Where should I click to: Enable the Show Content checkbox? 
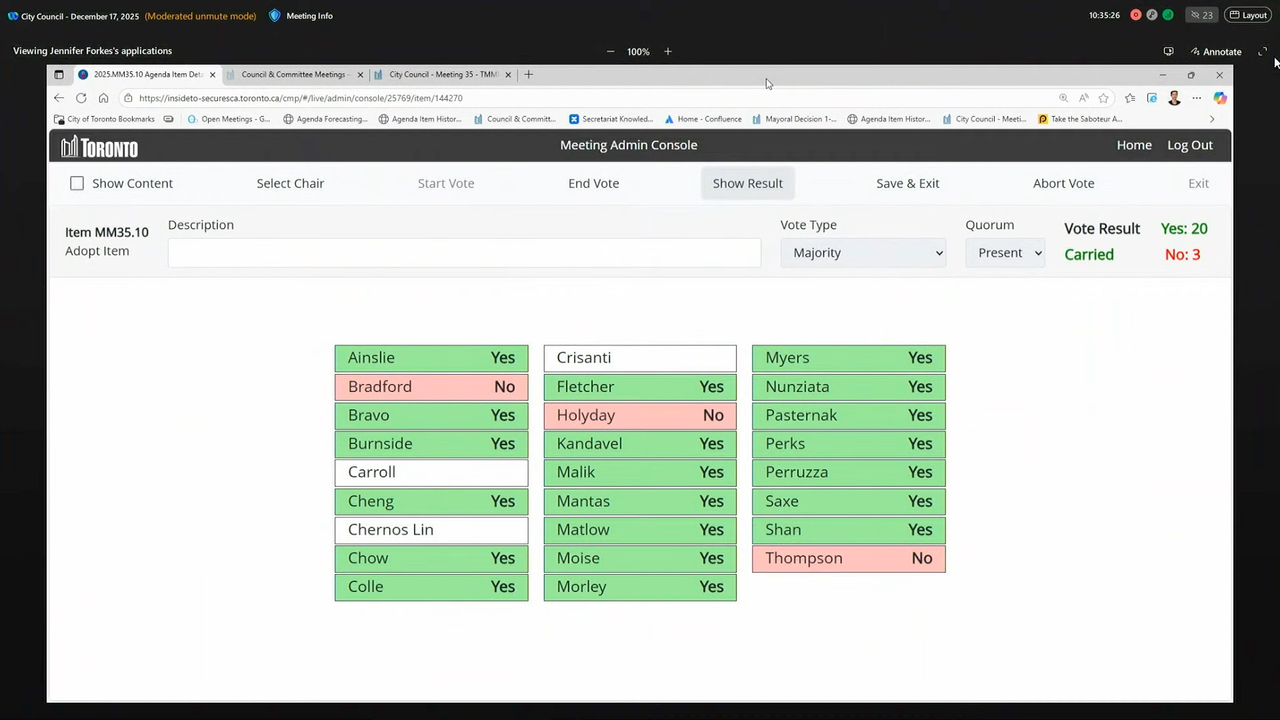coord(77,183)
